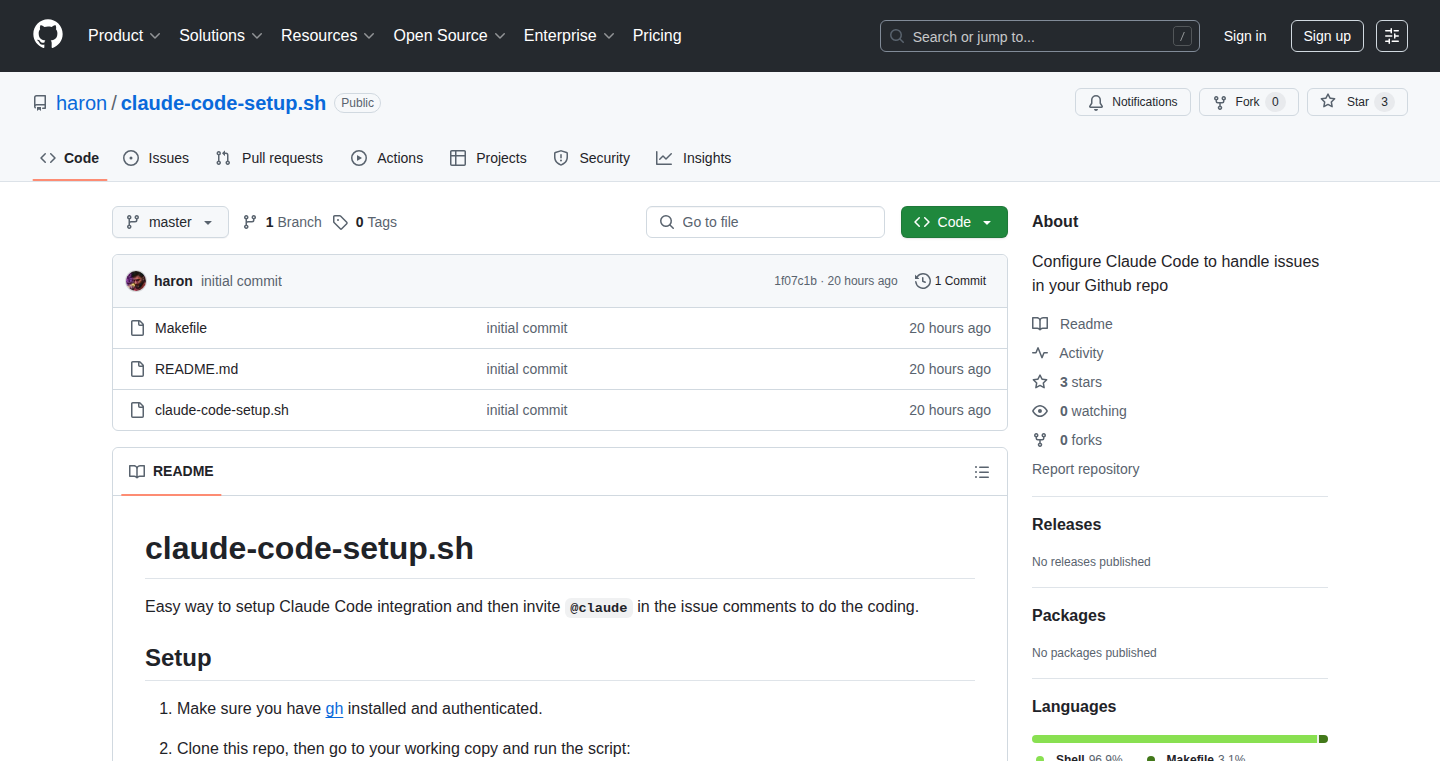The height and width of the screenshot is (761, 1440).
Task: Click the Notifications button
Action: [x=1133, y=102]
